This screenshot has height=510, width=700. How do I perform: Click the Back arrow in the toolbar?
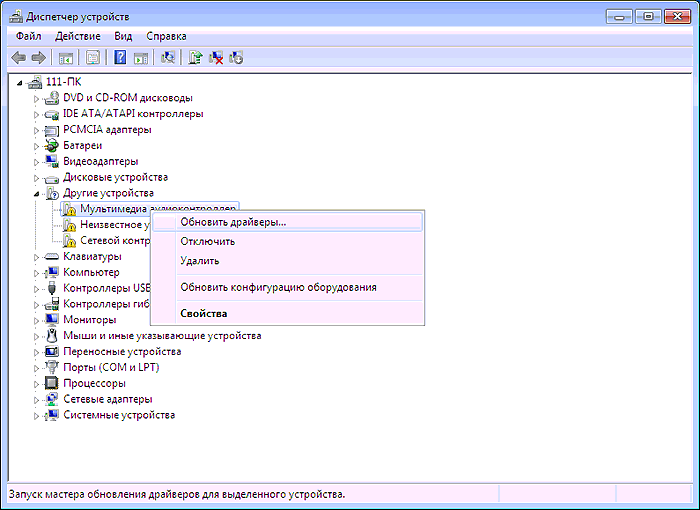tap(18, 58)
